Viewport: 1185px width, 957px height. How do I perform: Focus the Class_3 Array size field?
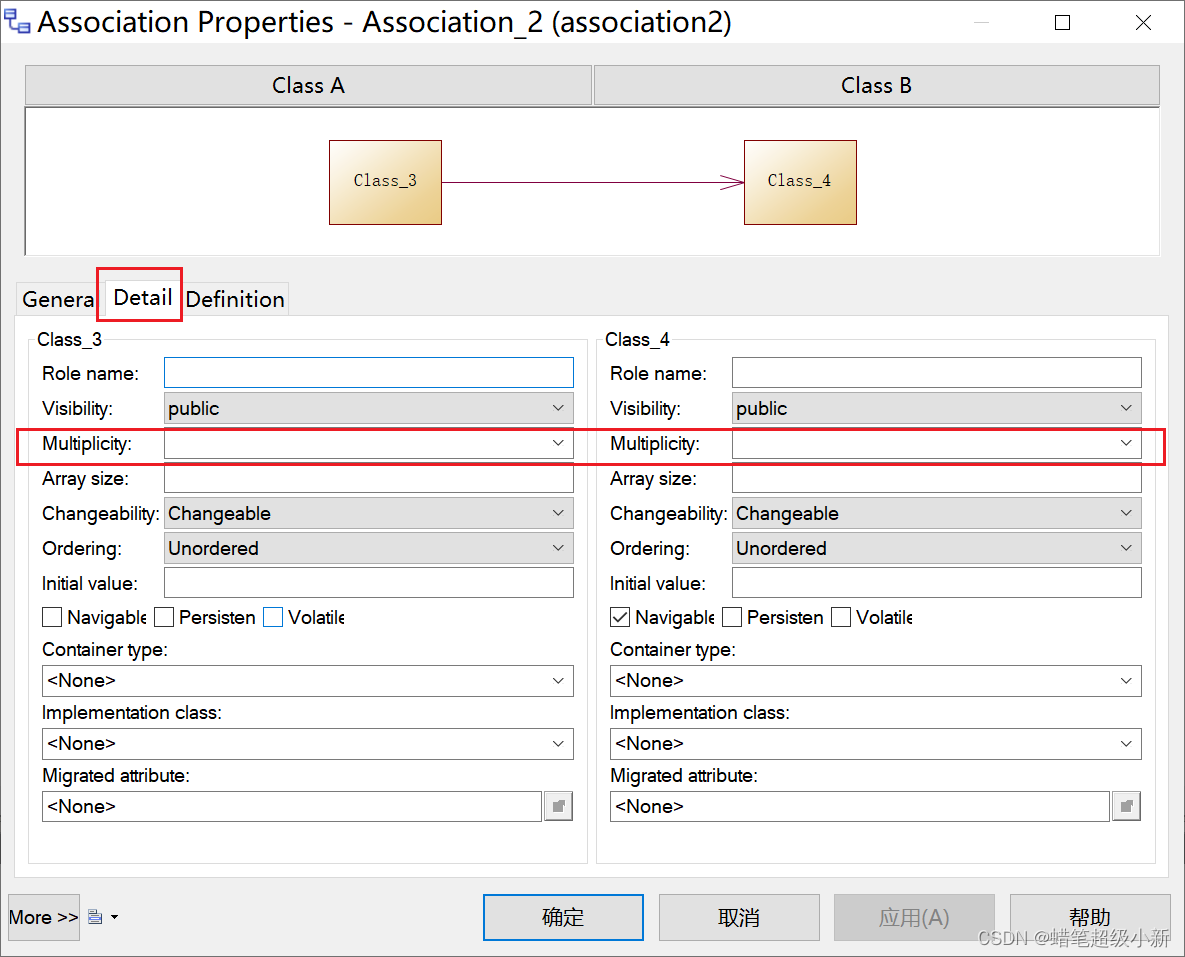point(369,478)
